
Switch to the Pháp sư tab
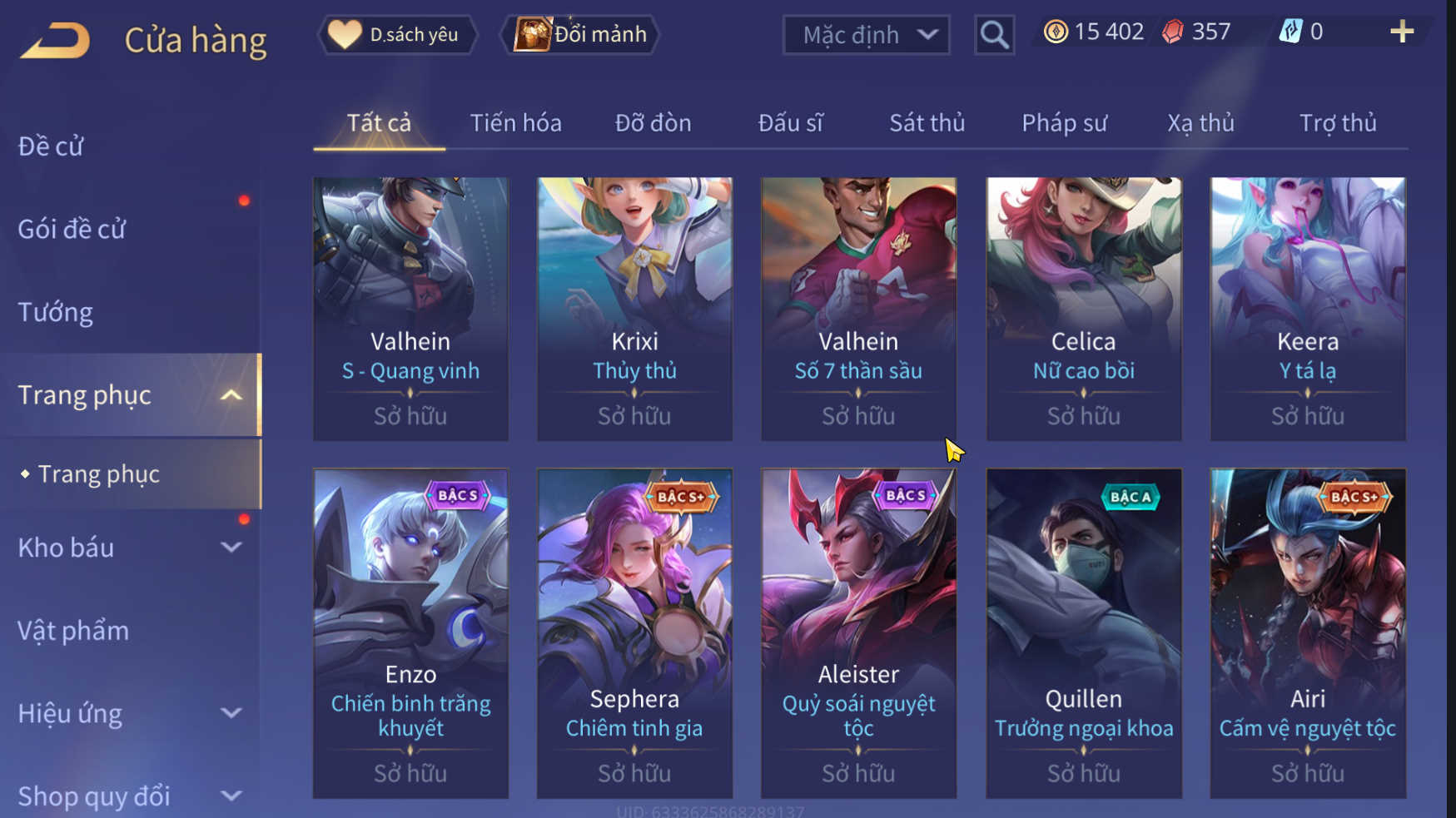(x=1064, y=123)
